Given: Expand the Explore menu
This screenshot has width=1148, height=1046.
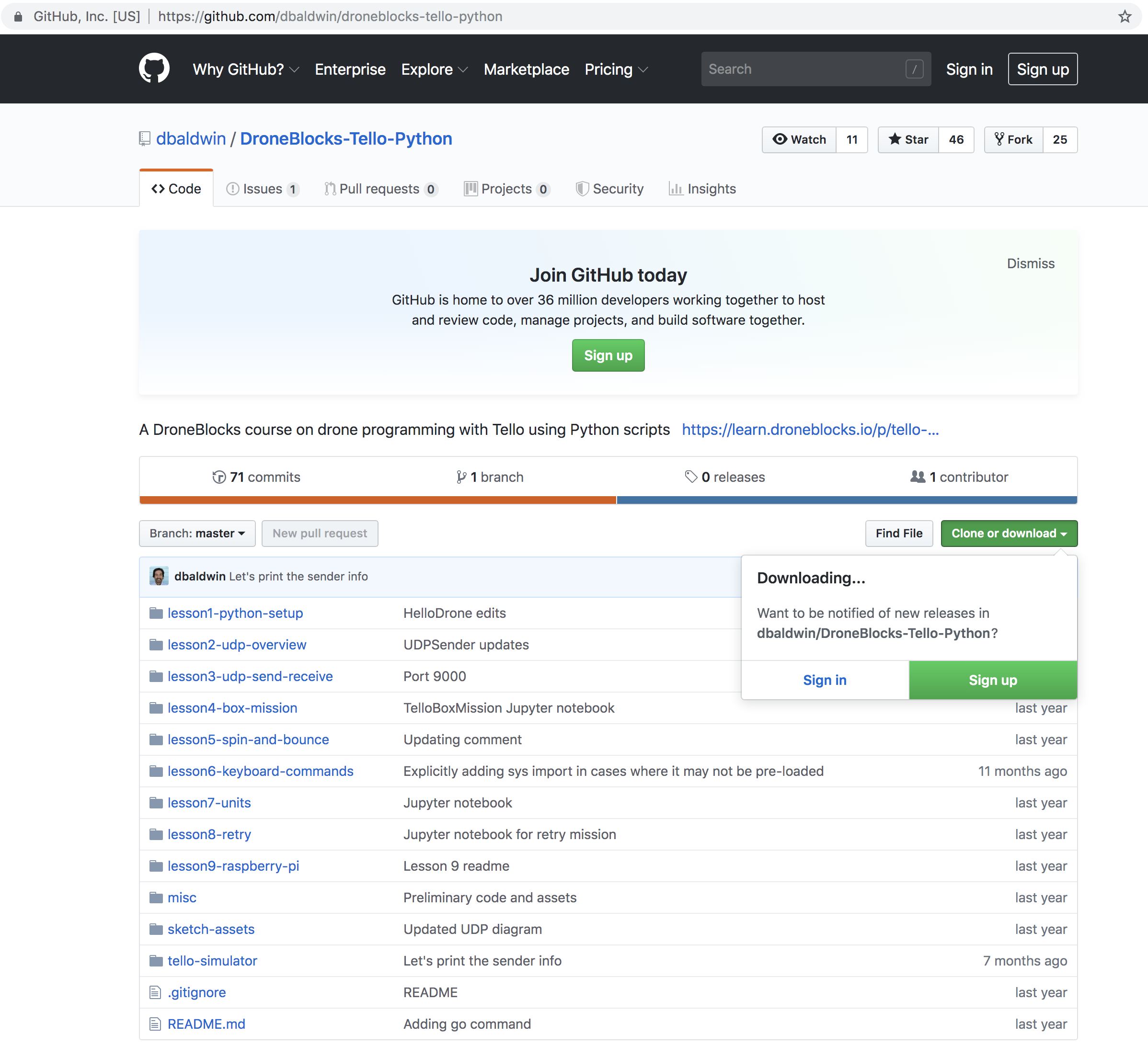Looking at the screenshot, I should pyautogui.click(x=435, y=69).
